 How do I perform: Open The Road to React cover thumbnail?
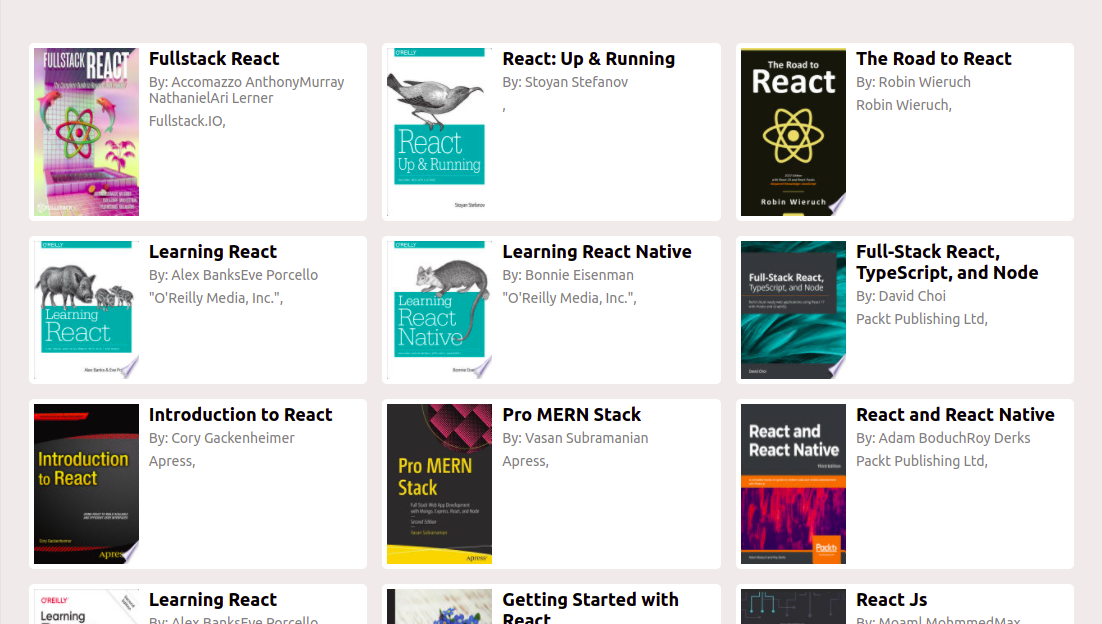[x=792, y=131]
